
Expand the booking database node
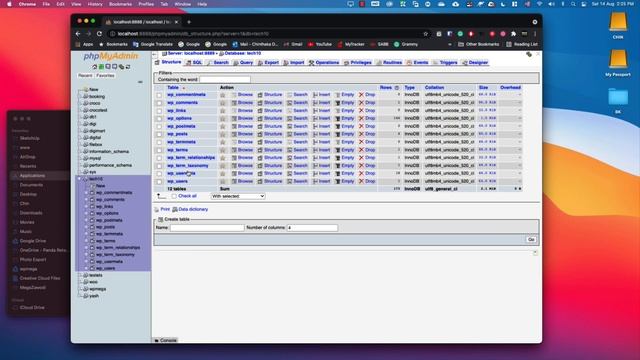80,97
